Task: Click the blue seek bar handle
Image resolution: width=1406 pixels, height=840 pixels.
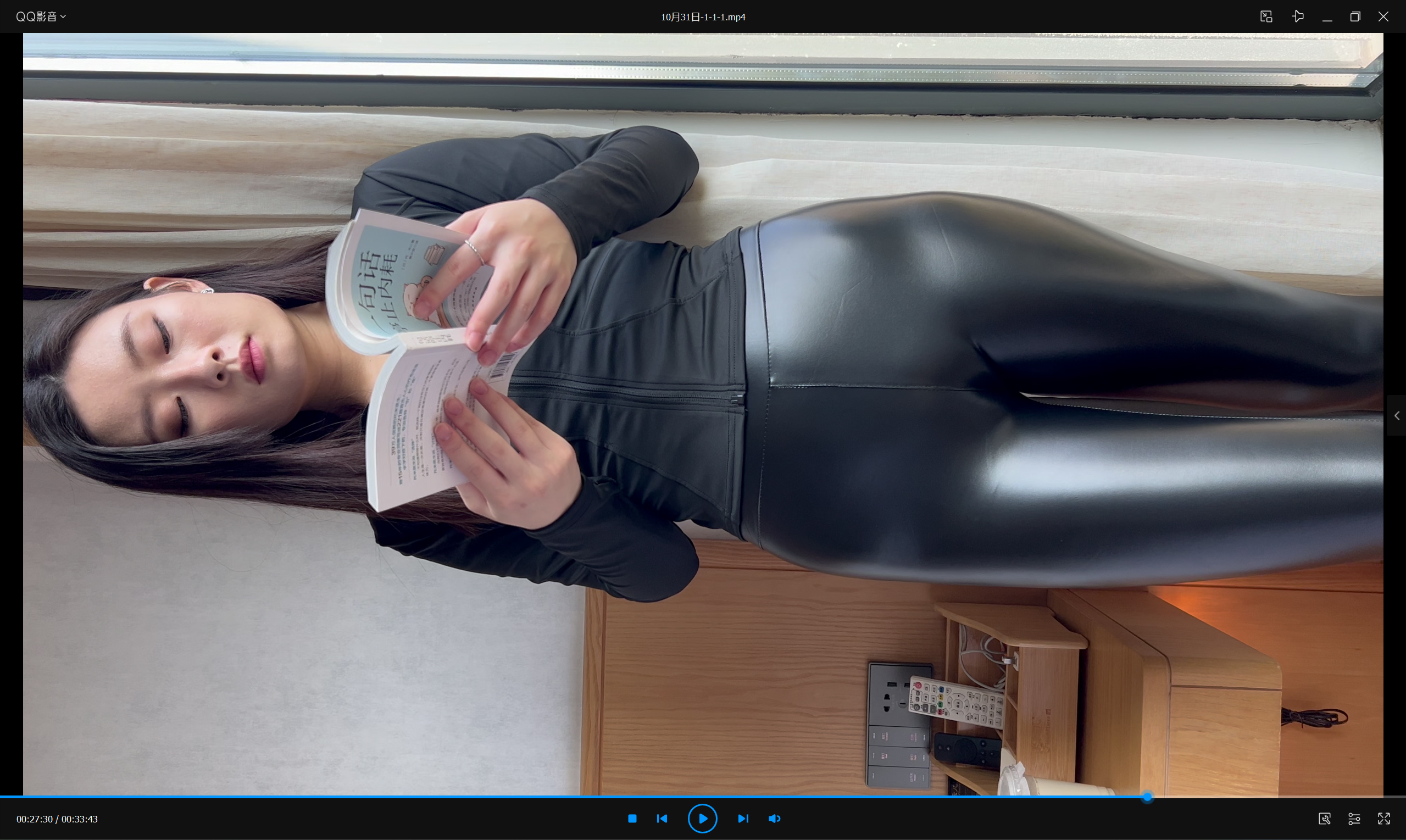Action: [x=1147, y=797]
